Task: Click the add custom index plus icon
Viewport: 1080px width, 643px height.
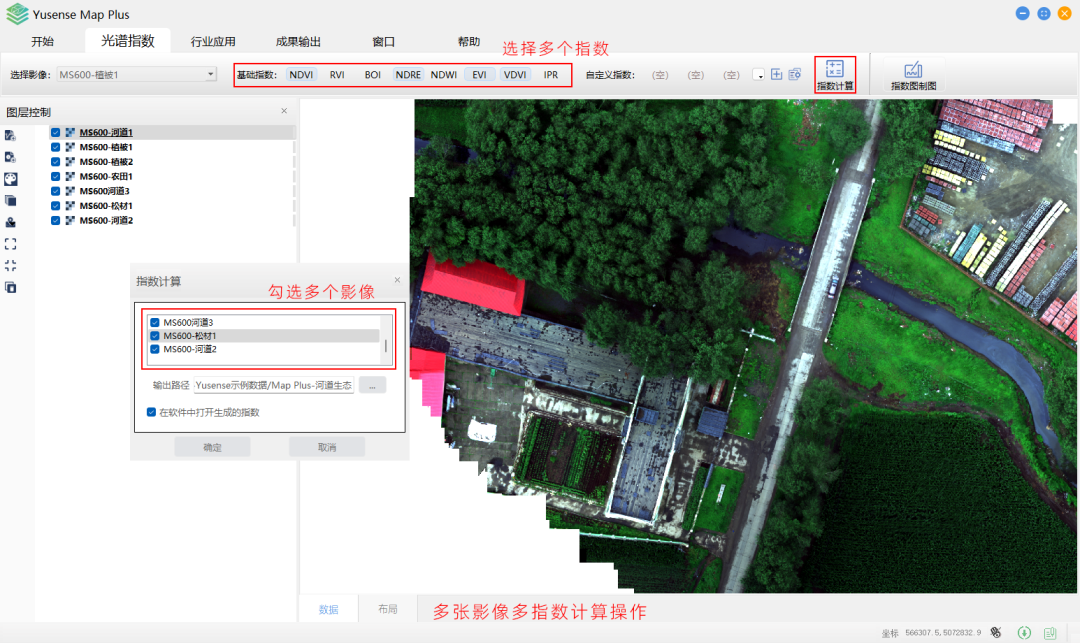Action: click(x=776, y=75)
